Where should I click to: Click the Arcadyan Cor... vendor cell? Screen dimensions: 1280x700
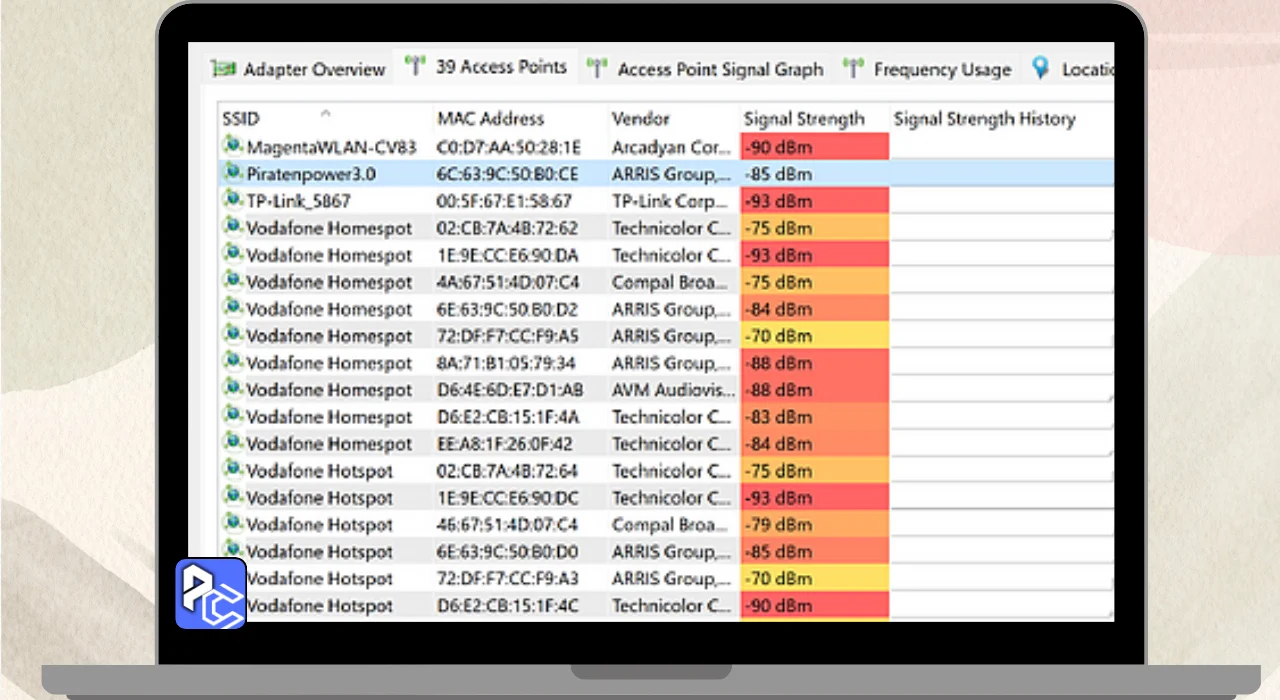click(672, 147)
